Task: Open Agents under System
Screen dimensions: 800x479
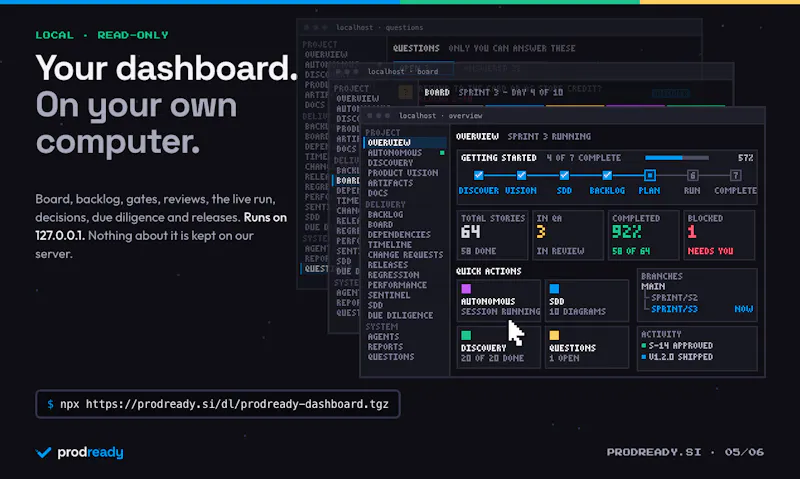Action: pyautogui.click(x=383, y=337)
